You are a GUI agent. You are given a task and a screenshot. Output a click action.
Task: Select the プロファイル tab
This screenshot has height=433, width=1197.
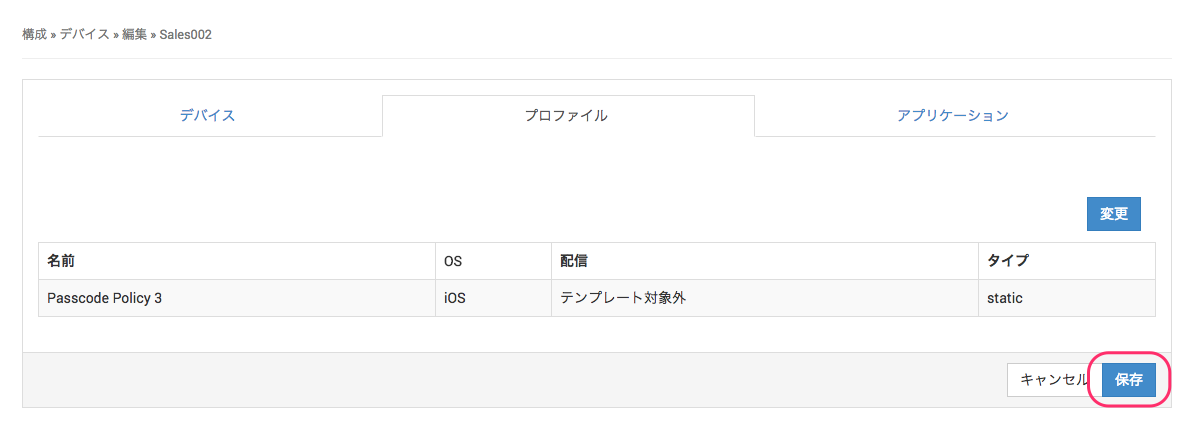567,116
